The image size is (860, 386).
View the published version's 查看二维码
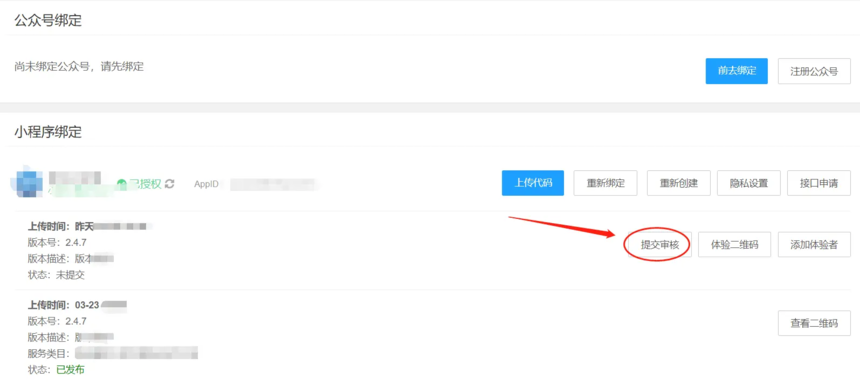point(814,323)
